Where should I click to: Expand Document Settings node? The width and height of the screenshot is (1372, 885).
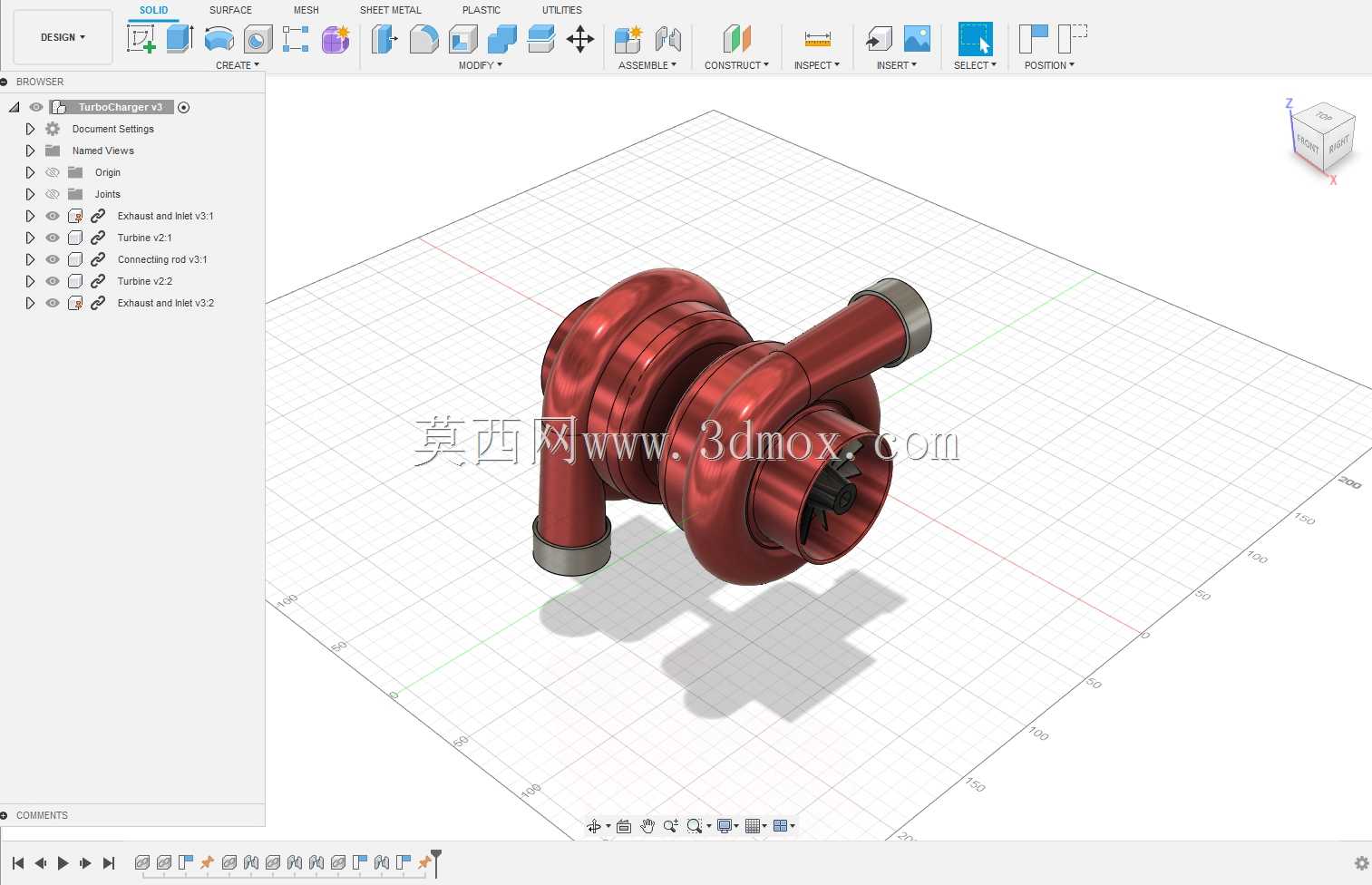point(30,129)
